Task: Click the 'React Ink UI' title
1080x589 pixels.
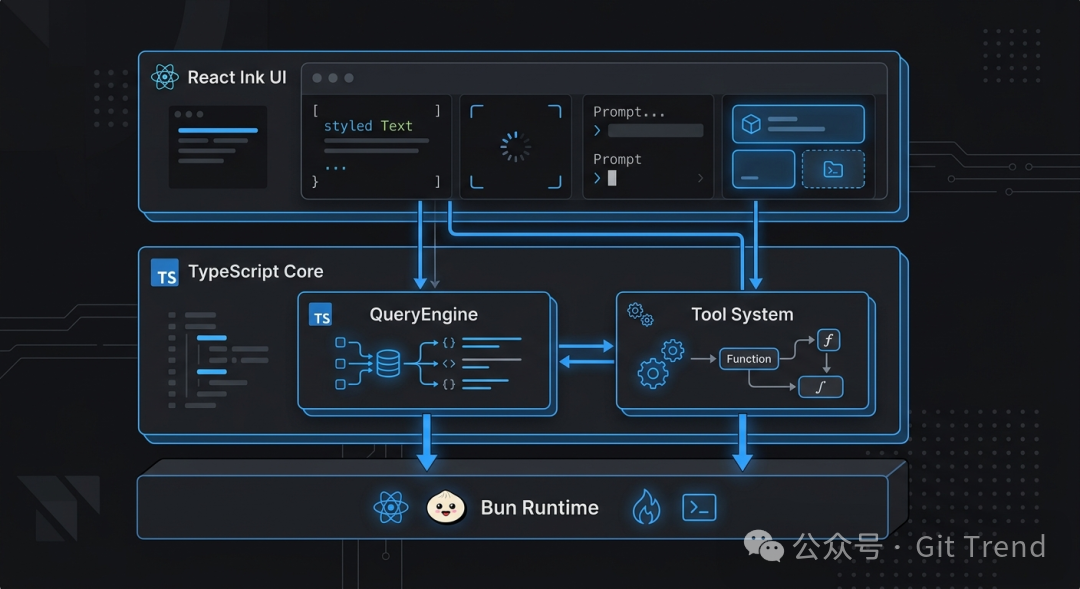Action: point(237,78)
